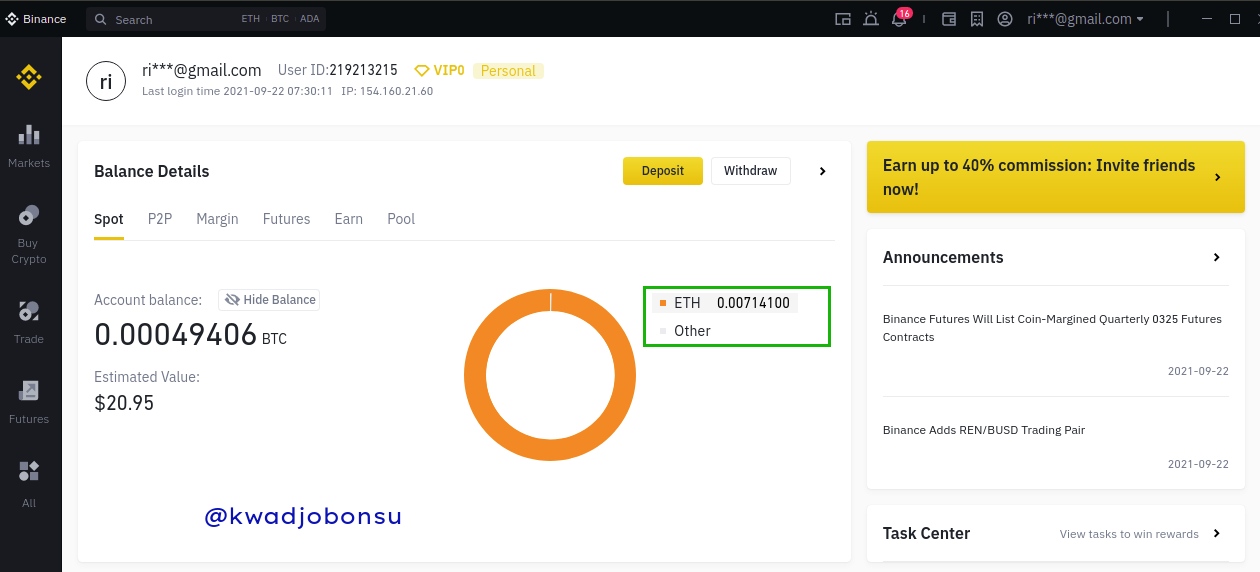Click User ID 219213215
This screenshot has width=1260, height=572.
[338, 70]
